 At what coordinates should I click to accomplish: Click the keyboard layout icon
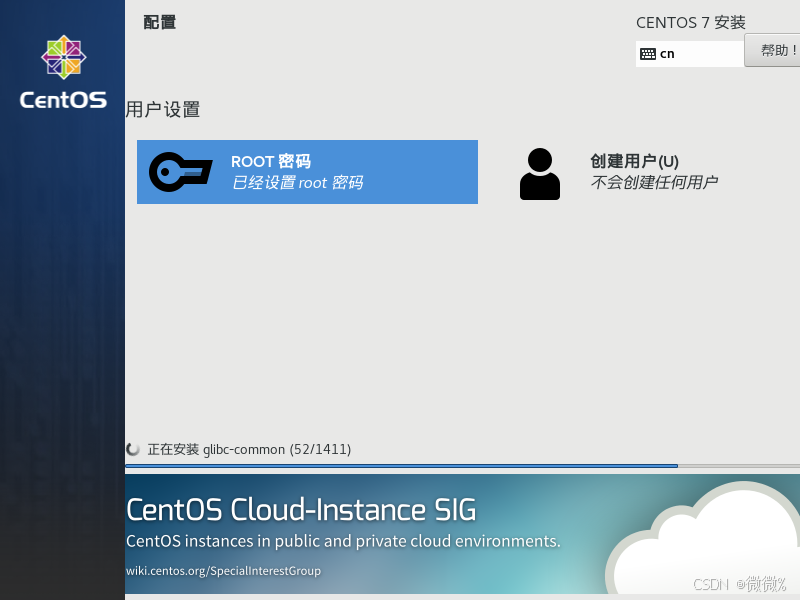tap(647, 54)
